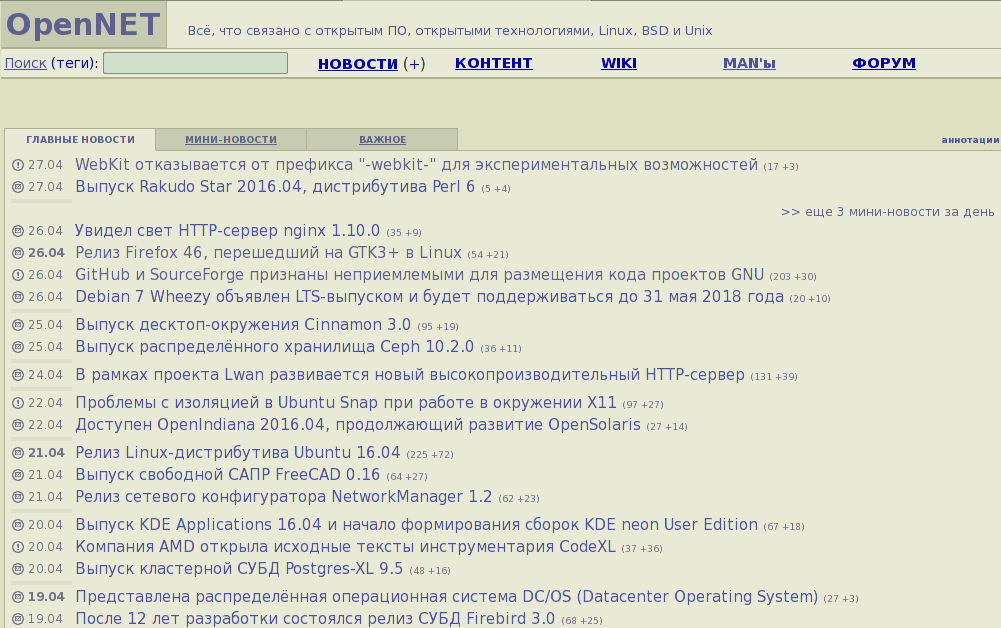Screen dimensions: 1001x628
Task: Click icon beside Lwan HTTP server news
Action: click(18, 375)
